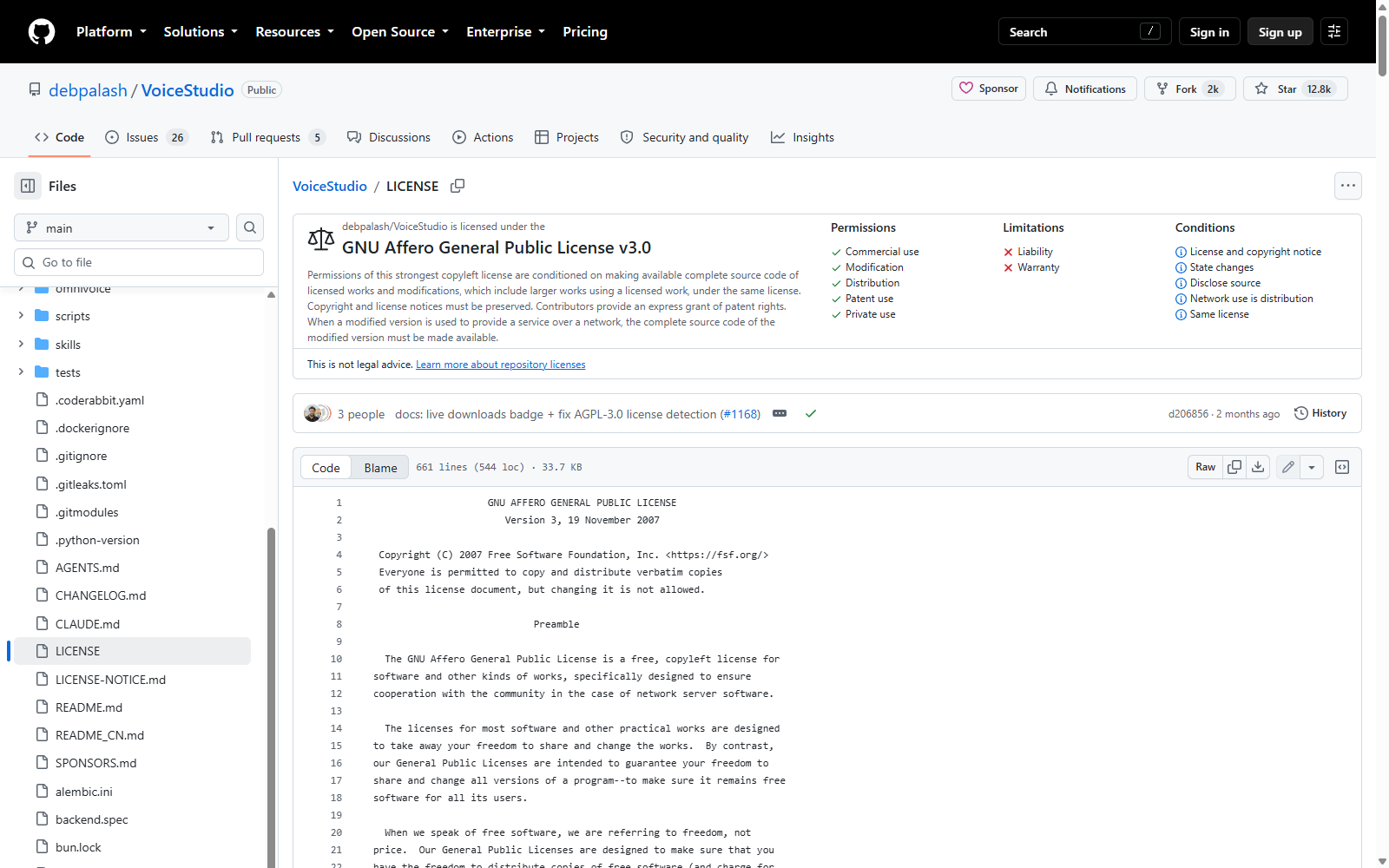
Task: Open the Search box in header
Action: (1085, 32)
